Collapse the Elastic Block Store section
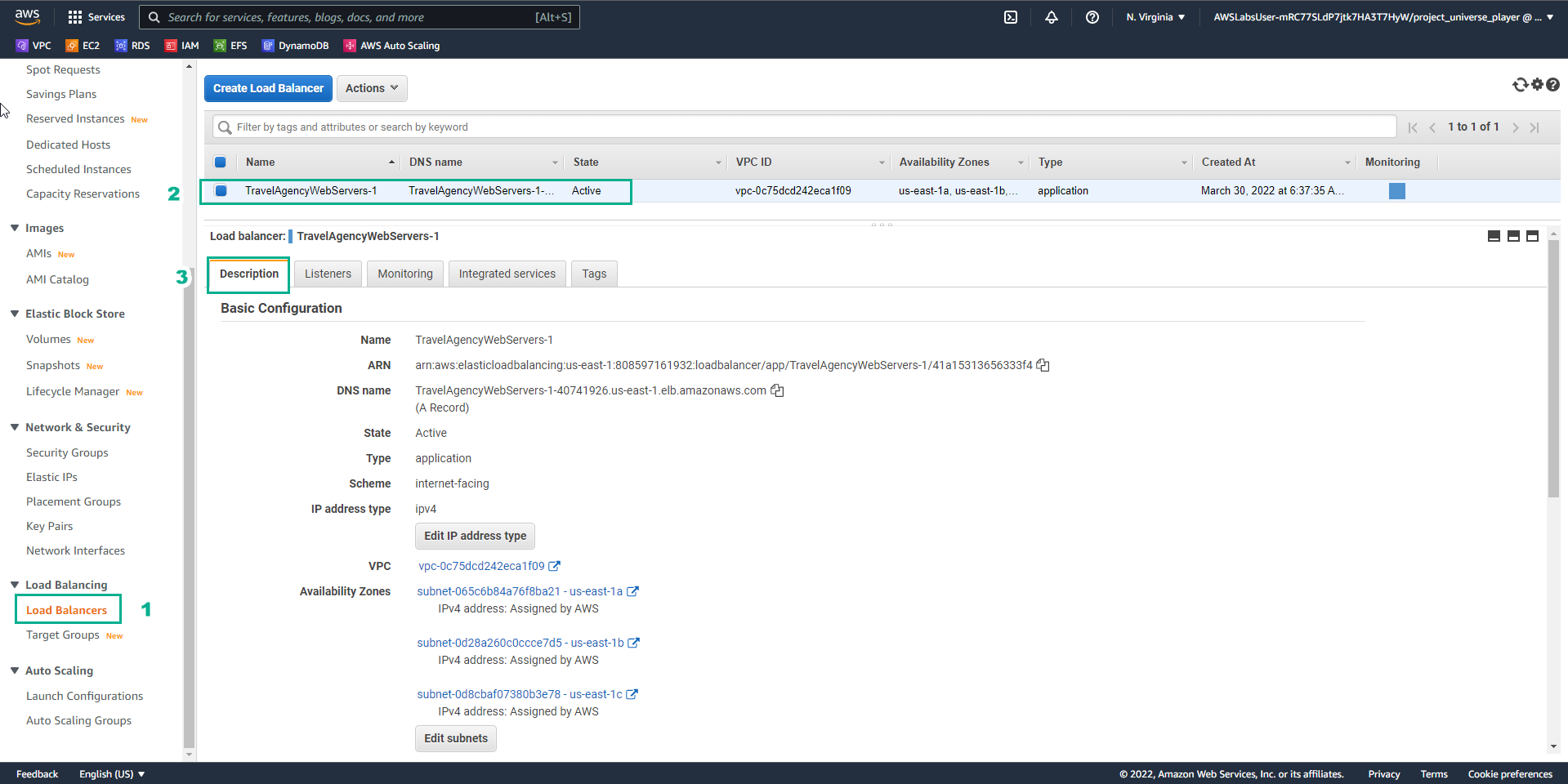Screen dimensions: 1568x784 15,314
